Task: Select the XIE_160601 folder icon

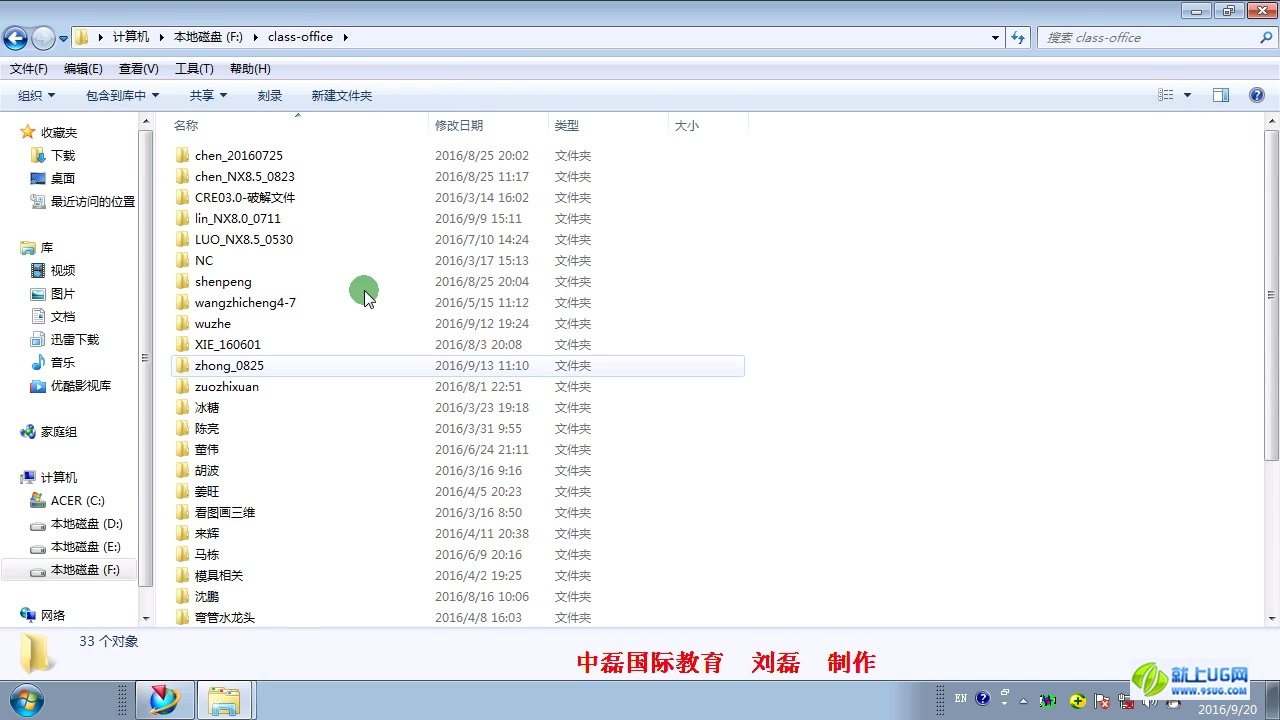Action: [x=182, y=345]
